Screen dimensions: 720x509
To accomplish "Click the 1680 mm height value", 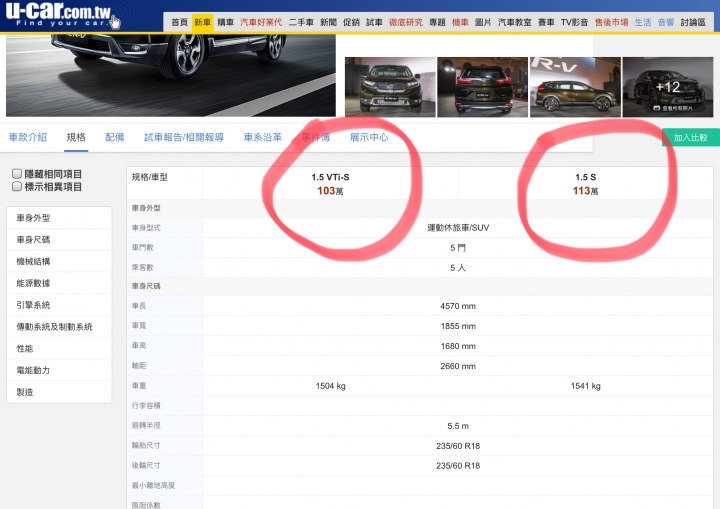I will coord(458,346).
